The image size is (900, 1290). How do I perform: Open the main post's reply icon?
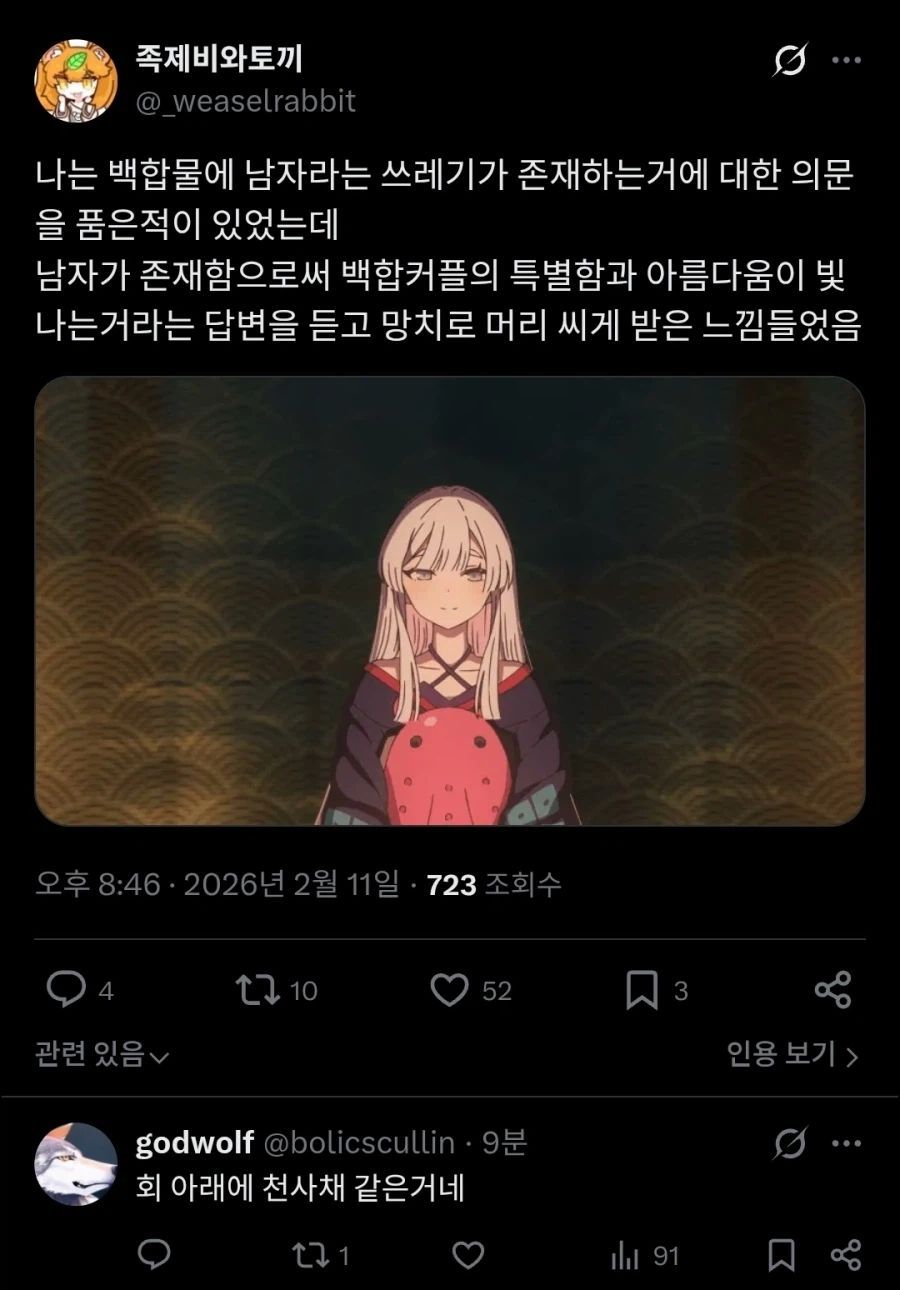[x=67, y=989]
